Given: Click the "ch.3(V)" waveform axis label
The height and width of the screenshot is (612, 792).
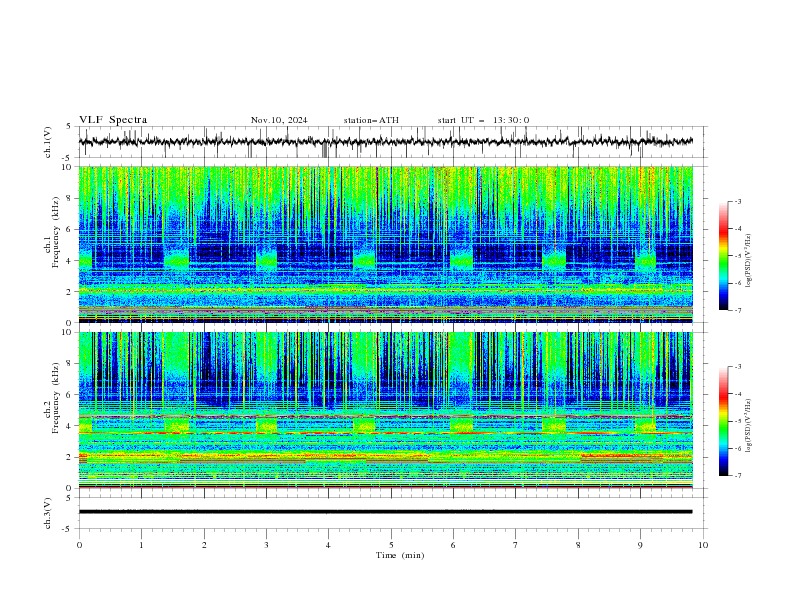Looking at the screenshot, I should (x=48, y=513).
